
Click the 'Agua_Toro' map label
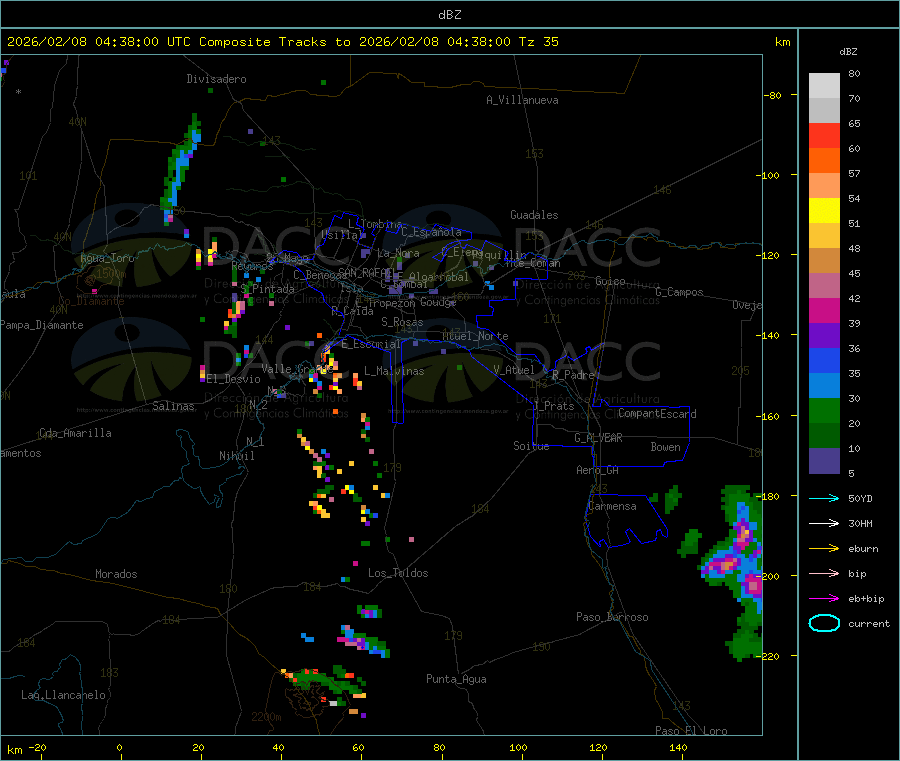pyautogui.click(x=107, y=258)
